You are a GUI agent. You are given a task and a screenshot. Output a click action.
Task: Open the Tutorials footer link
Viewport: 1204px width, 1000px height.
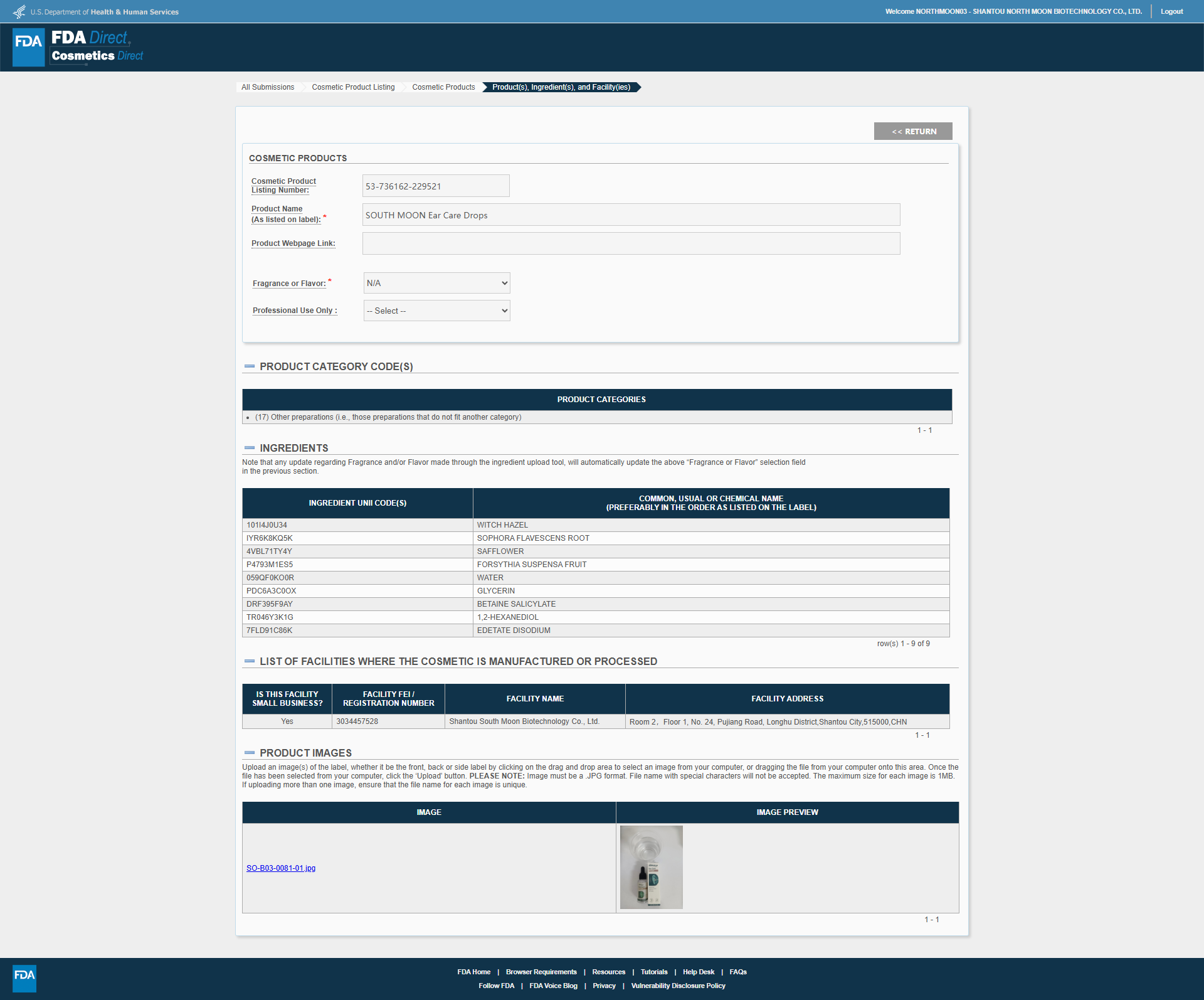tap(654, 972)
